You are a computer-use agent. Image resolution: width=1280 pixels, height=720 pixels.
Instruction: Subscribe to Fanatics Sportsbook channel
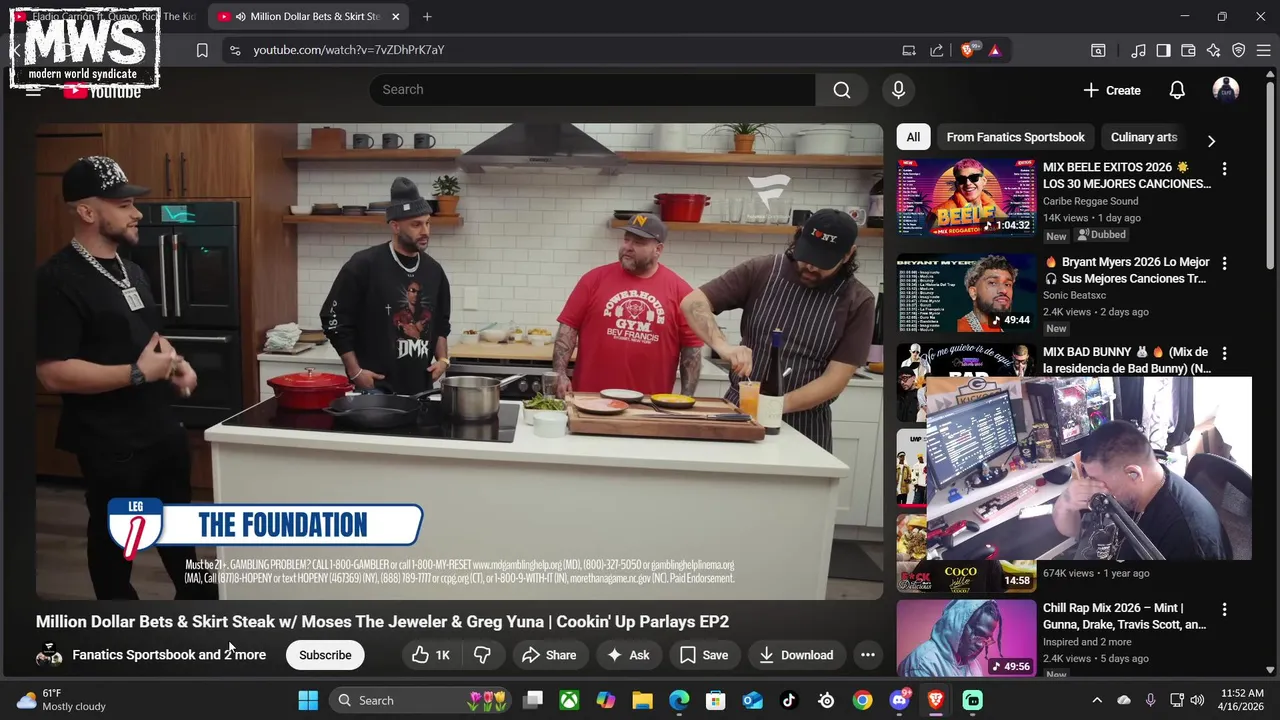325,655
